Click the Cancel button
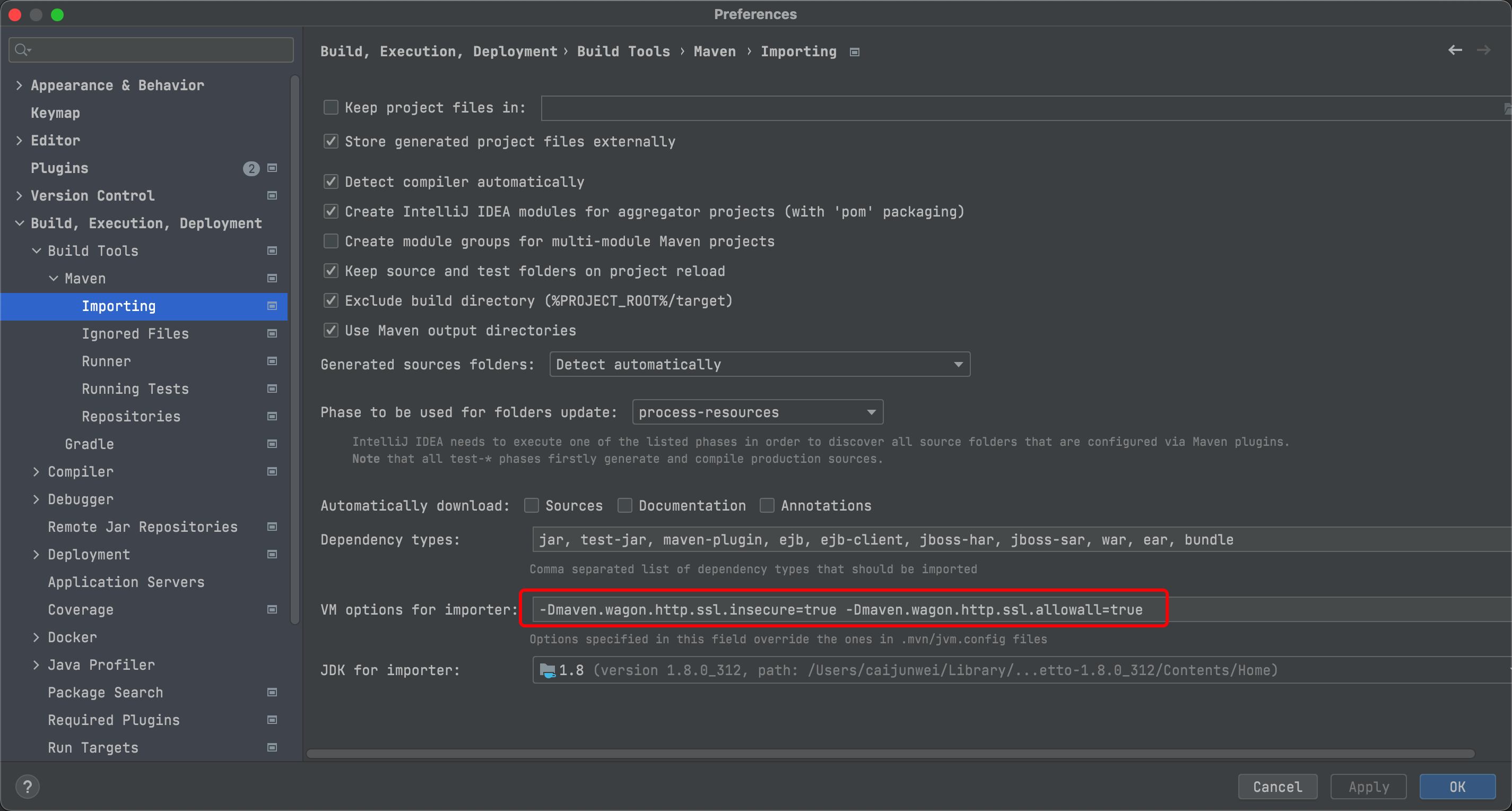1512x811 pixels. coord(1277,787)
